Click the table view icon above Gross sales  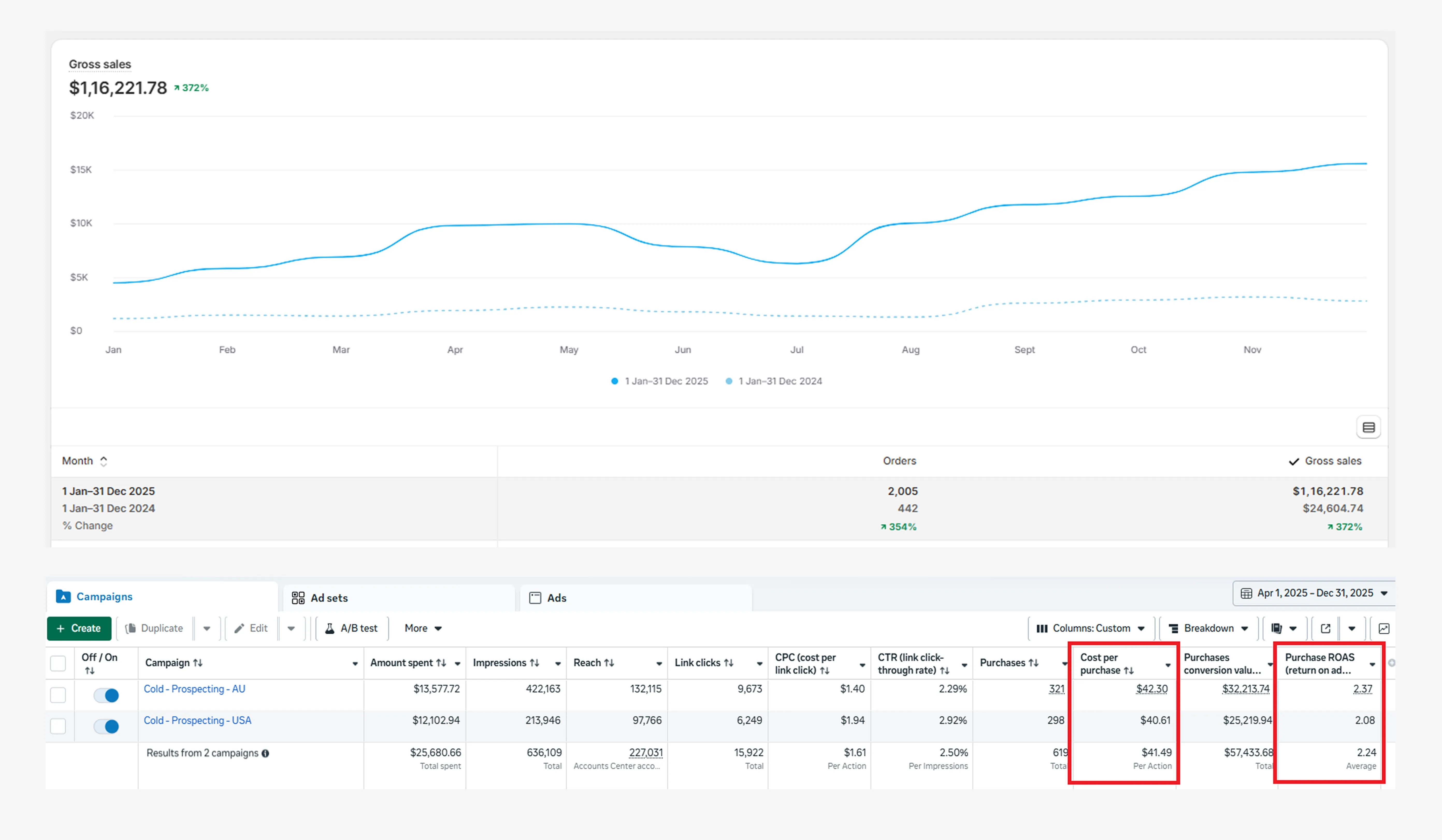(1368, 428)
